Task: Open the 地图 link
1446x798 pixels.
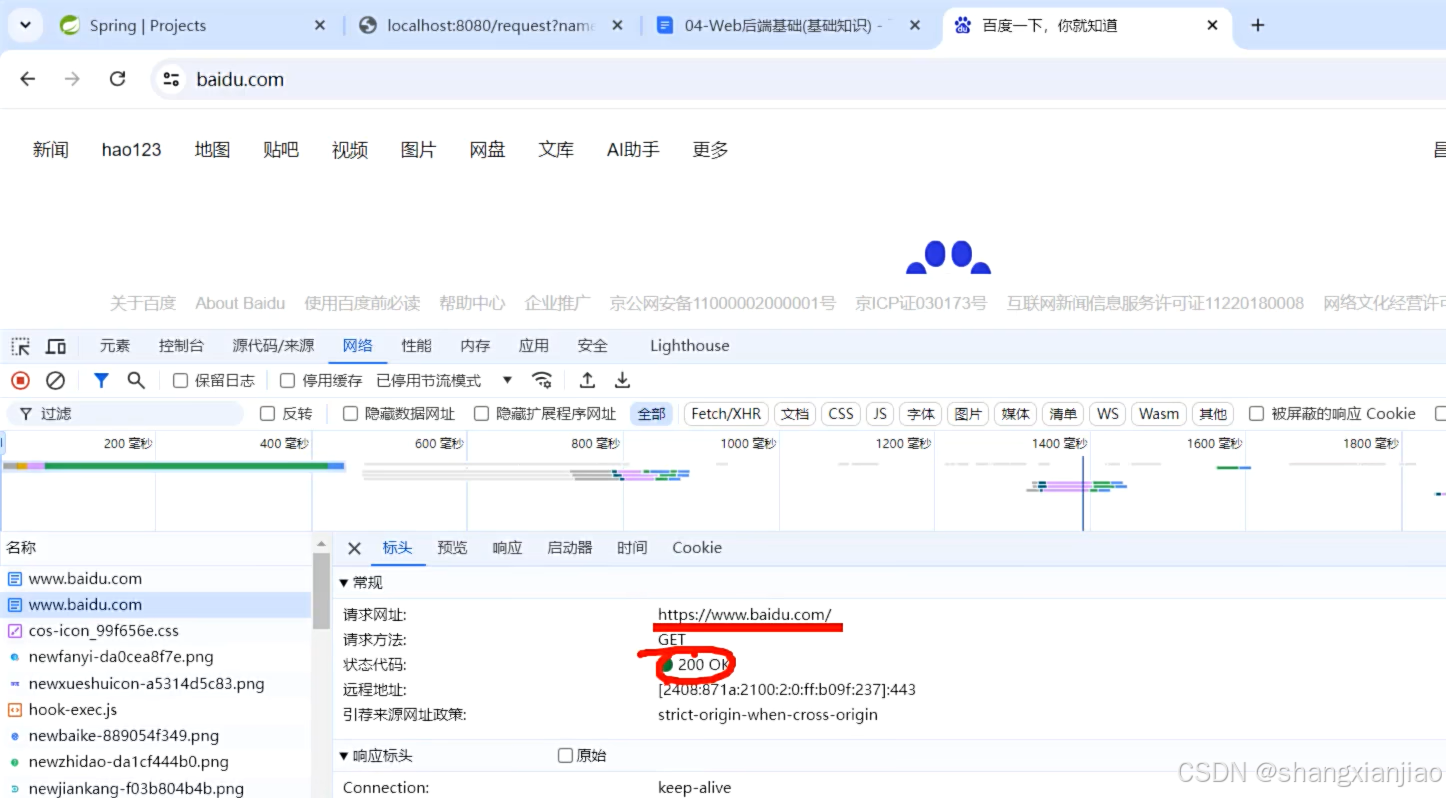Action: 212,150
